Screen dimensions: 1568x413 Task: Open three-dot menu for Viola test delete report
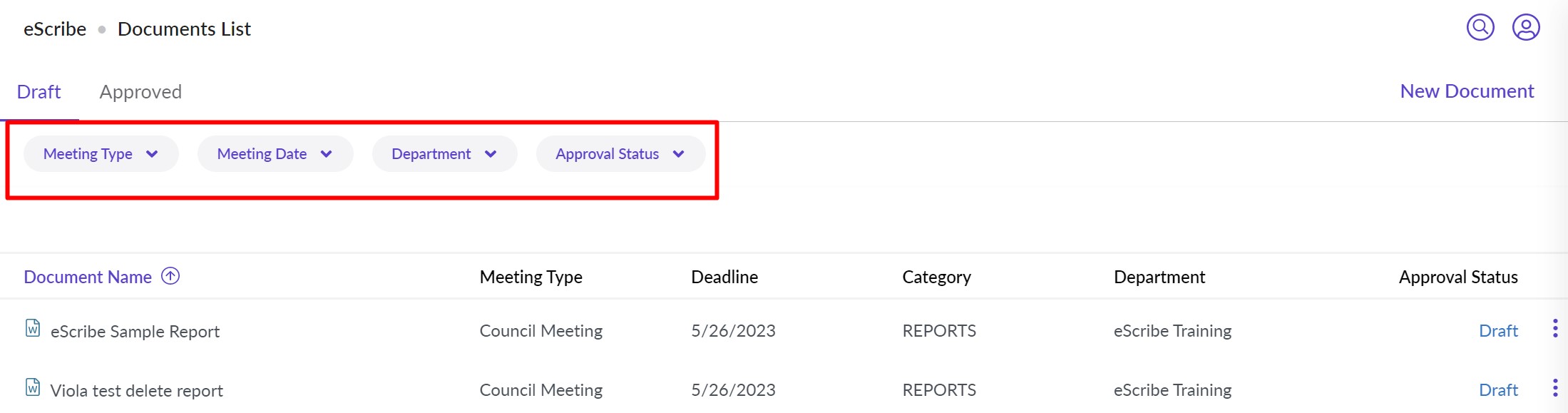coord(1555,388)
